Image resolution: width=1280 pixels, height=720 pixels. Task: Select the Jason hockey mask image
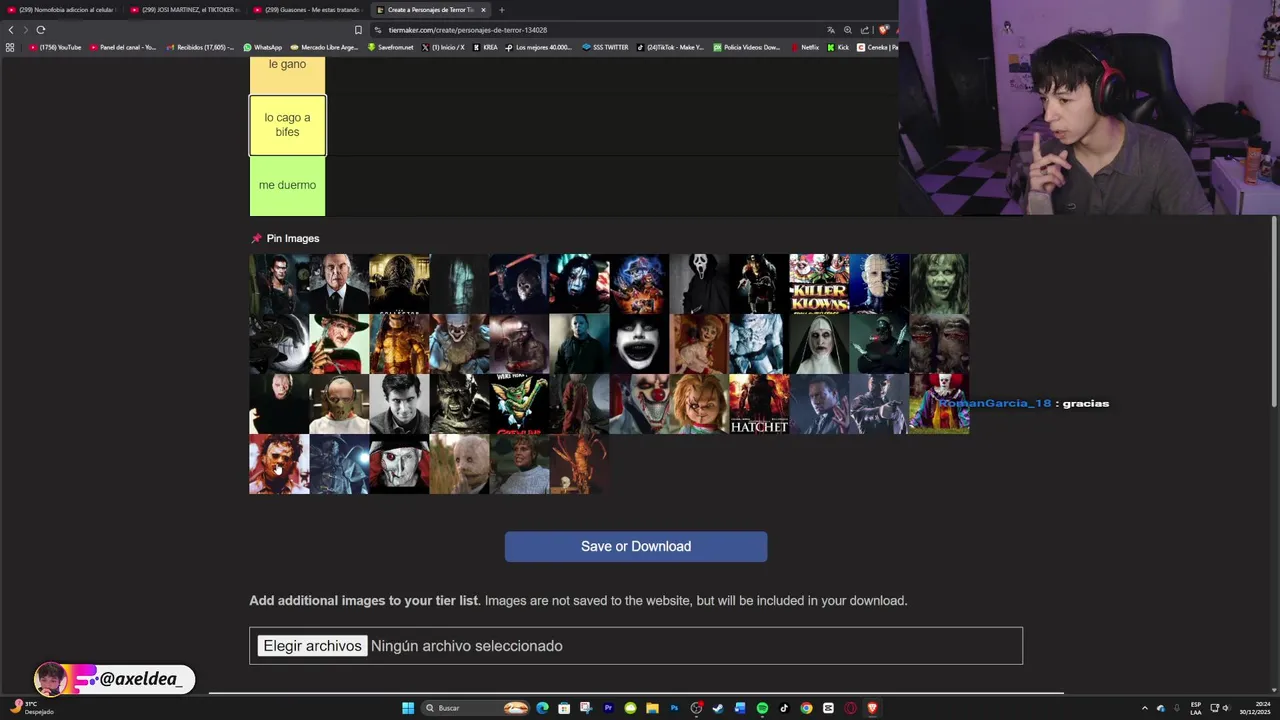point(519,284)
